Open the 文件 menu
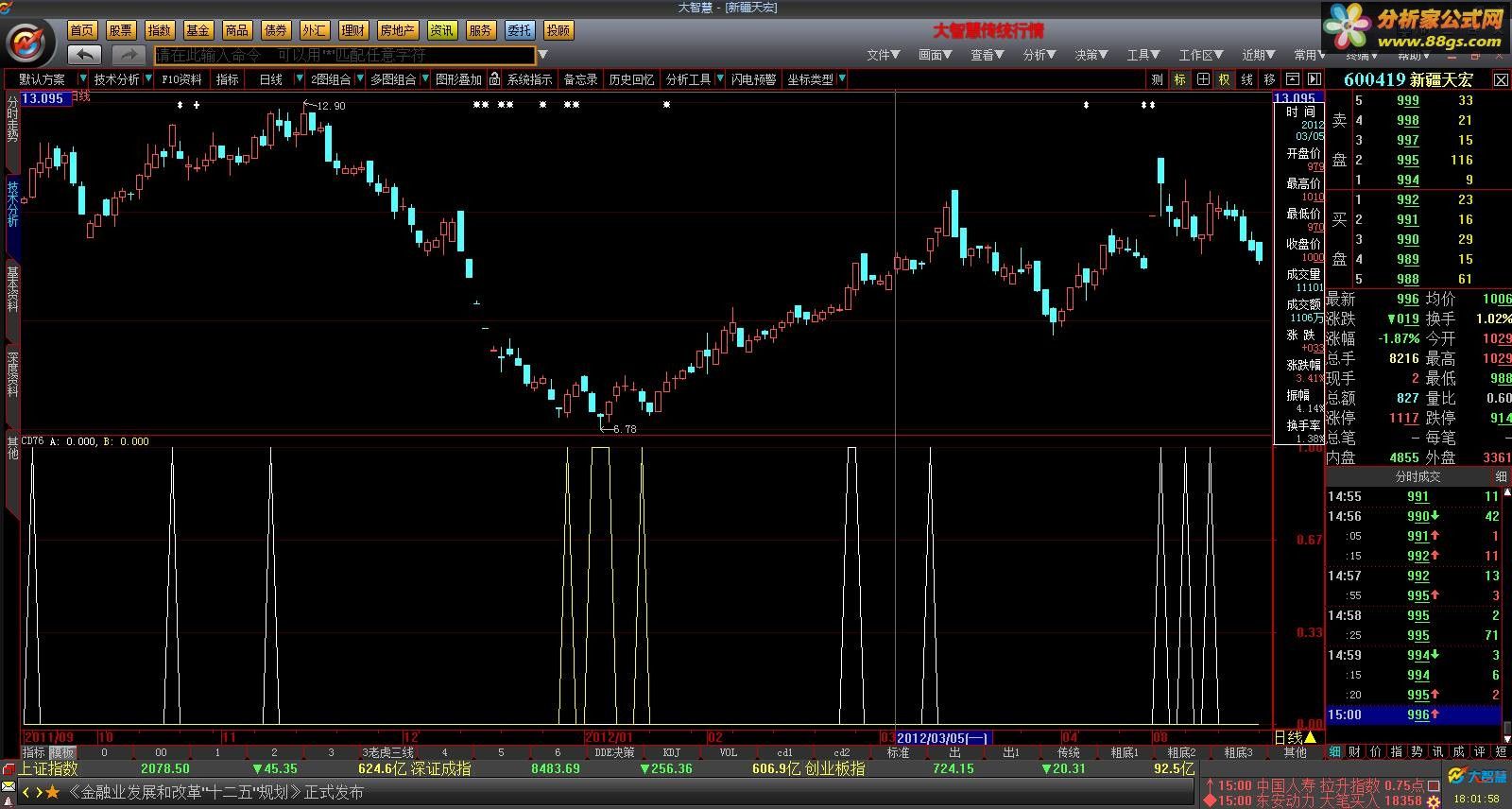 click(884, 55)
